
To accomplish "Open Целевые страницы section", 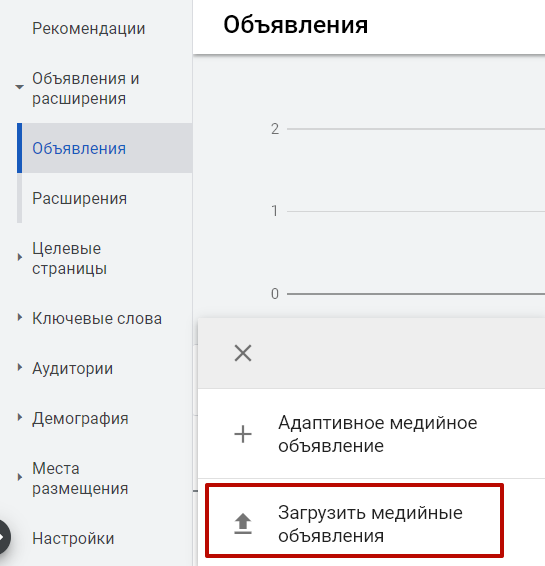I will click(x=69, y=258).
